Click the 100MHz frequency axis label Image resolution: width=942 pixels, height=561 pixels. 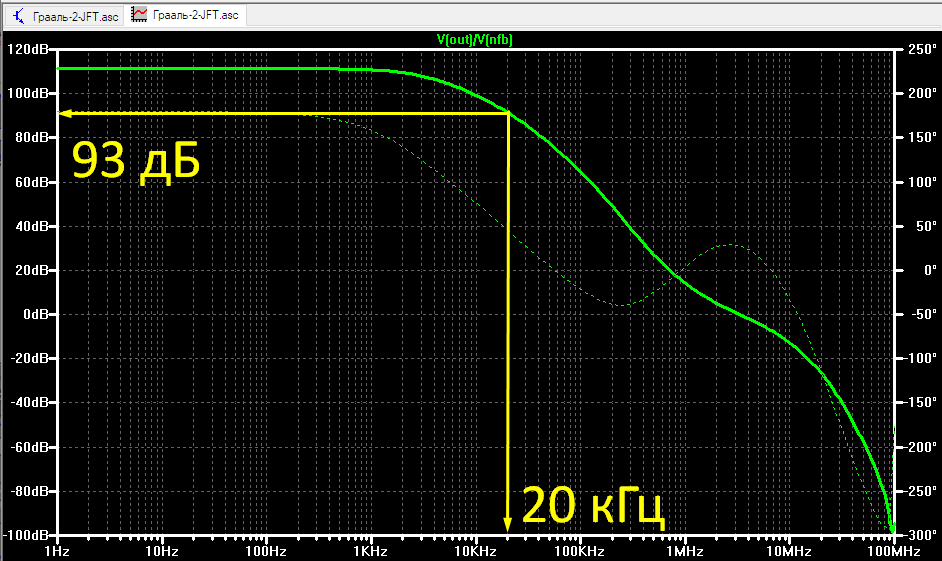[x=893, y=551]
